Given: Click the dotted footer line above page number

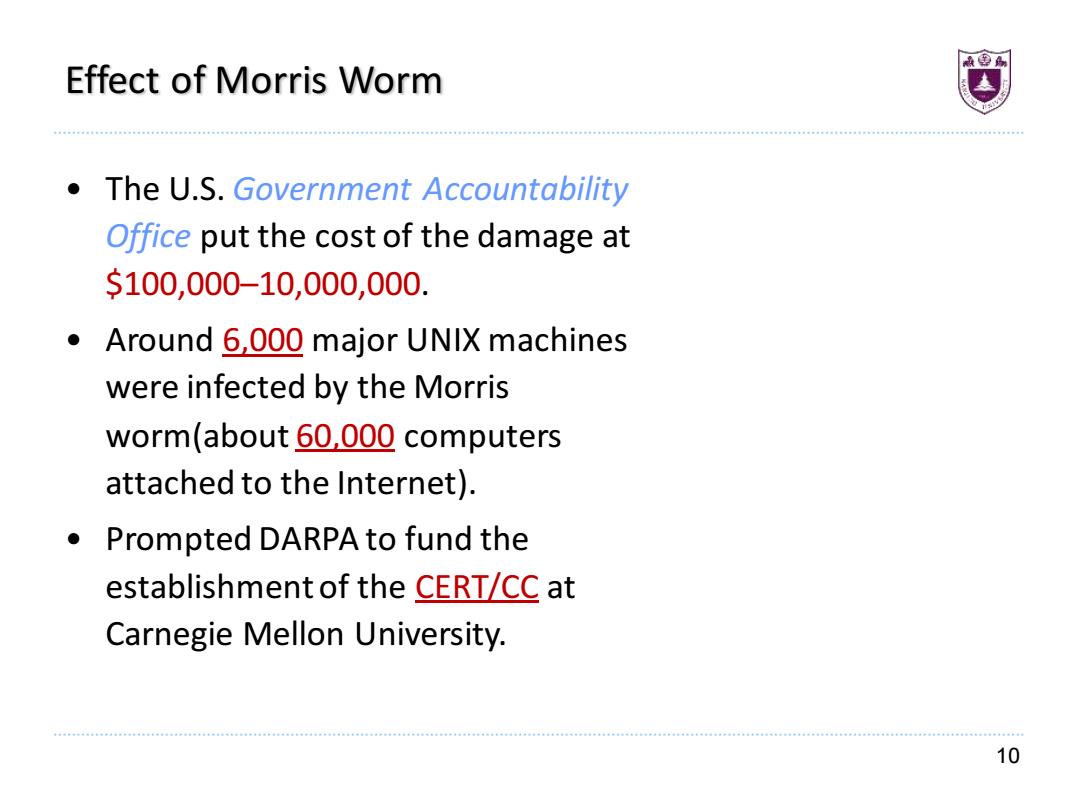Looking at the screenshot, I should click(539, 735).
